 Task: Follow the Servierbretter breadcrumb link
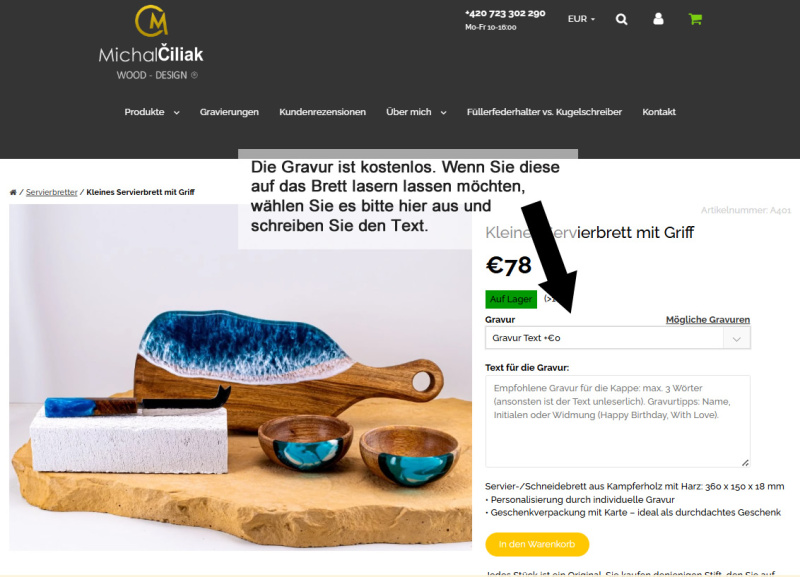click(52, 192)
